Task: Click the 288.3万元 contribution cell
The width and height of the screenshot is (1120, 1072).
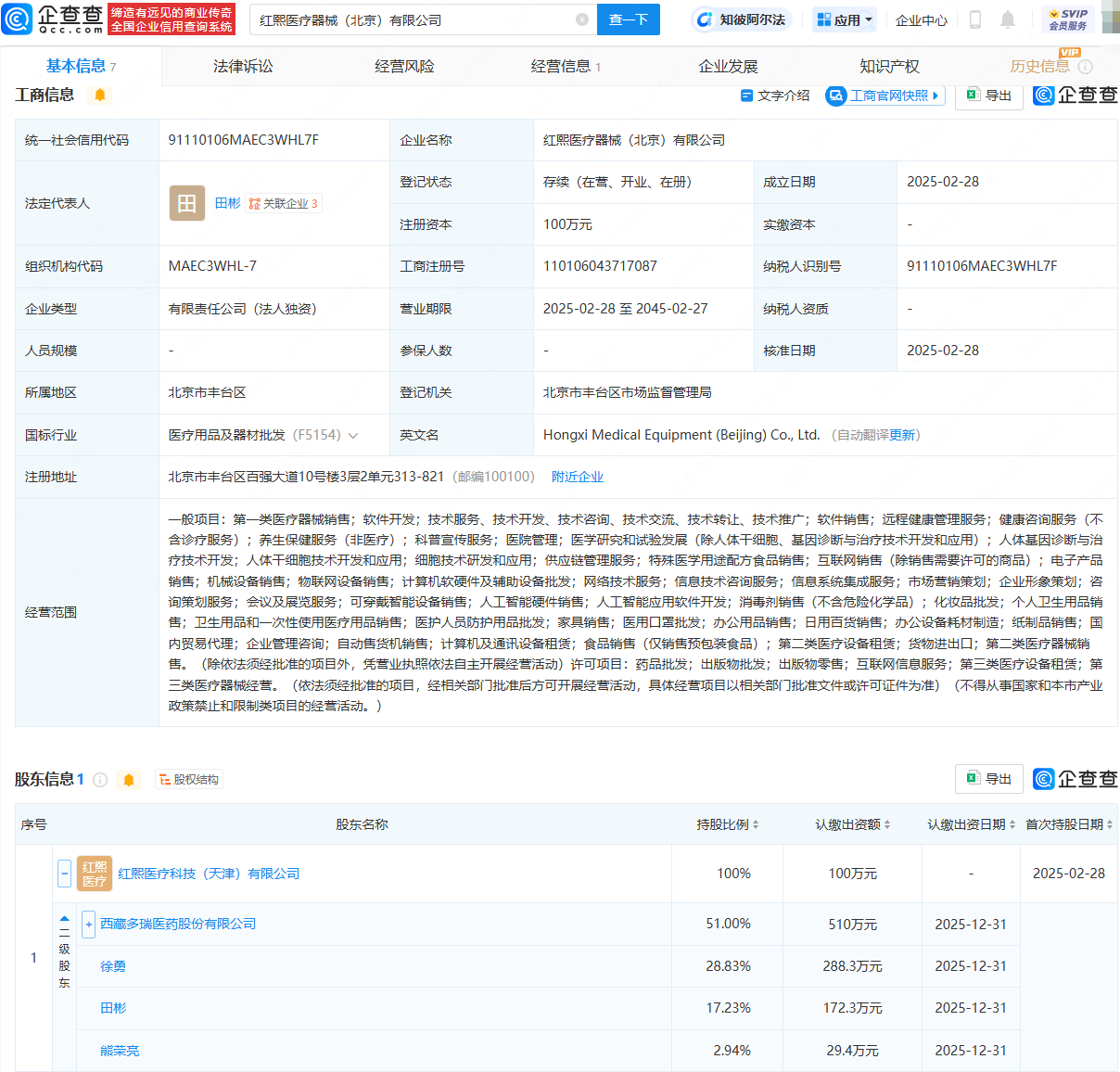Action: (852, 966)
